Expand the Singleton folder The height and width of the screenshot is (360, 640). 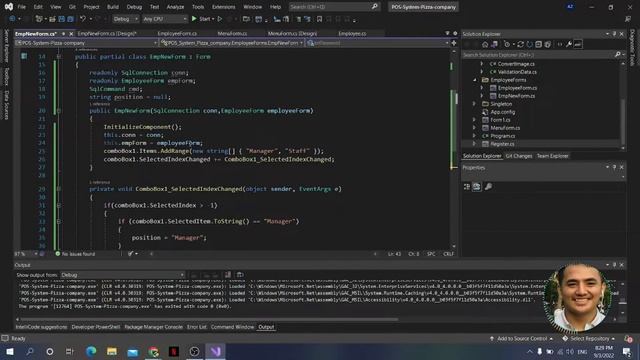click(x=475, y=104)
